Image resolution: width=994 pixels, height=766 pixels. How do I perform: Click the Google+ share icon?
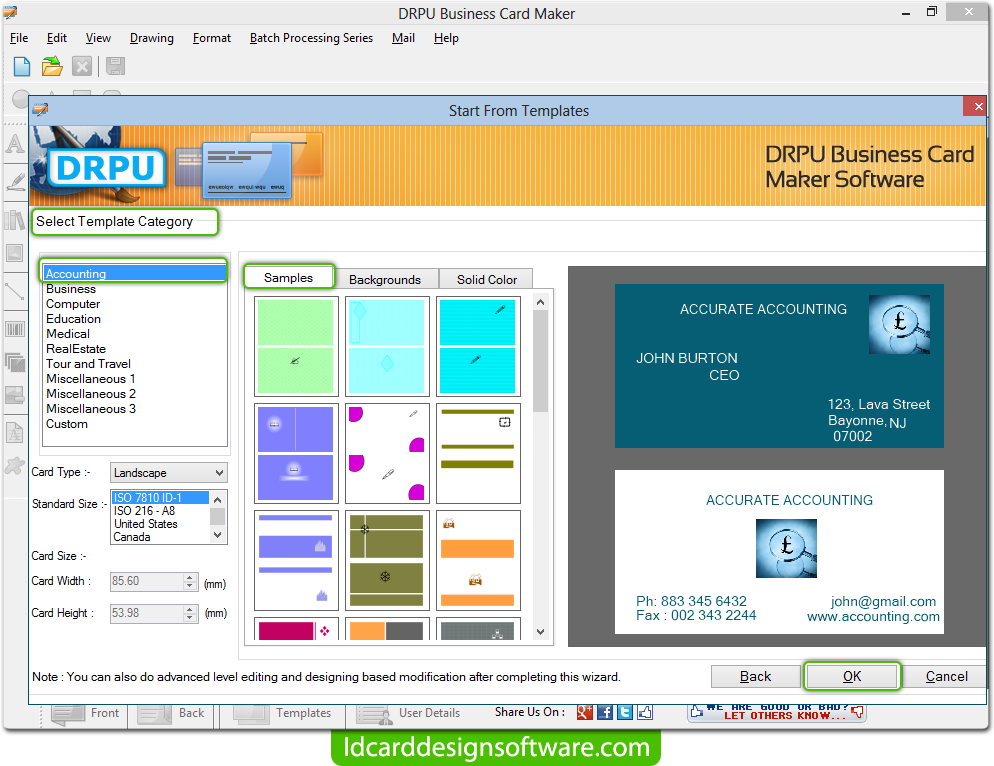(585, 712)
